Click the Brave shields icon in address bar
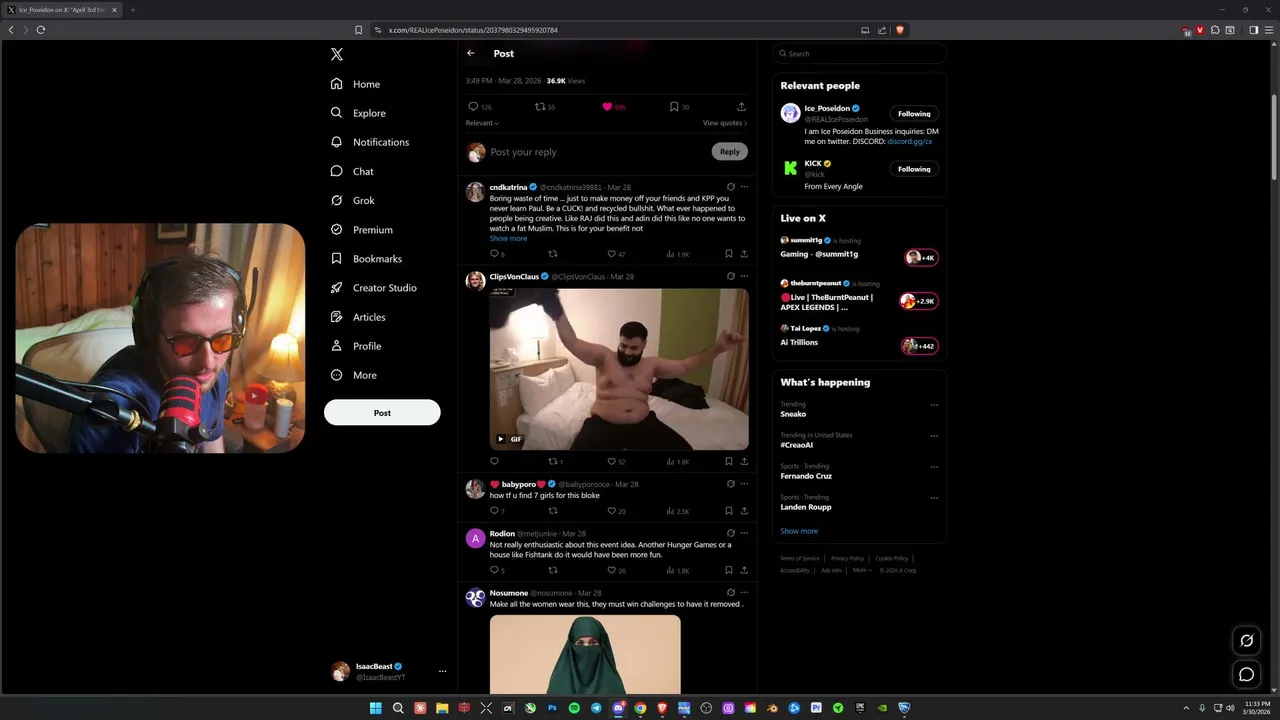 click(900, 30)
